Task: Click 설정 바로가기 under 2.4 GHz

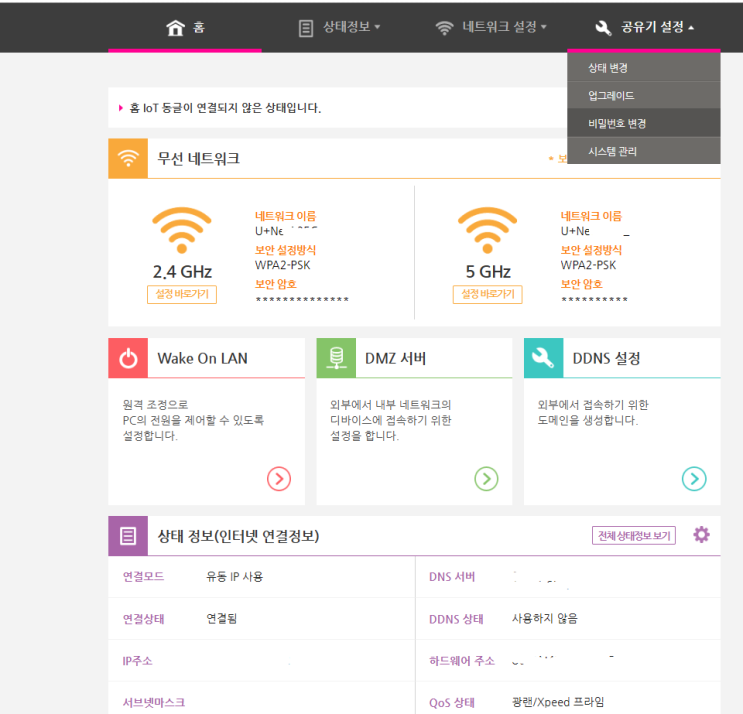Action: (182, 294)
